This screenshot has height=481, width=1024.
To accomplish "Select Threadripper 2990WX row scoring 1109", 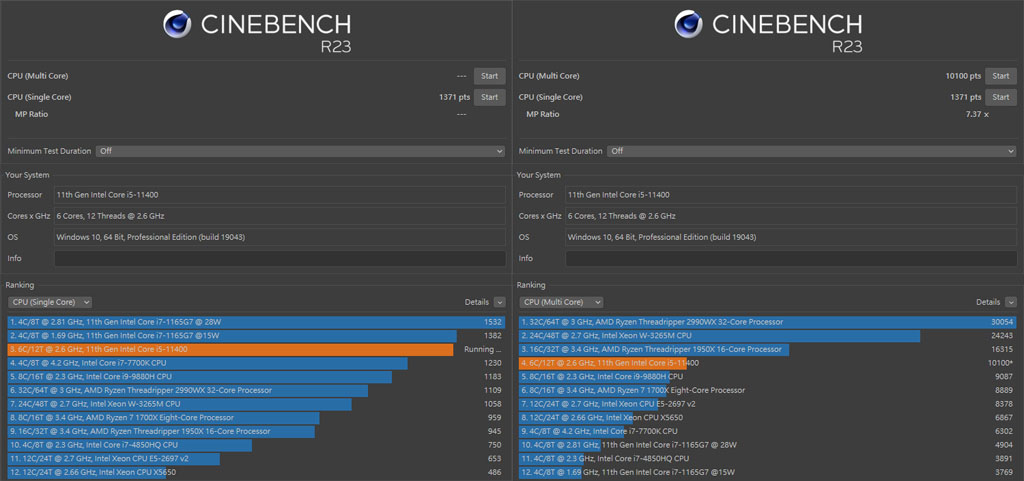I will point(256,390).
